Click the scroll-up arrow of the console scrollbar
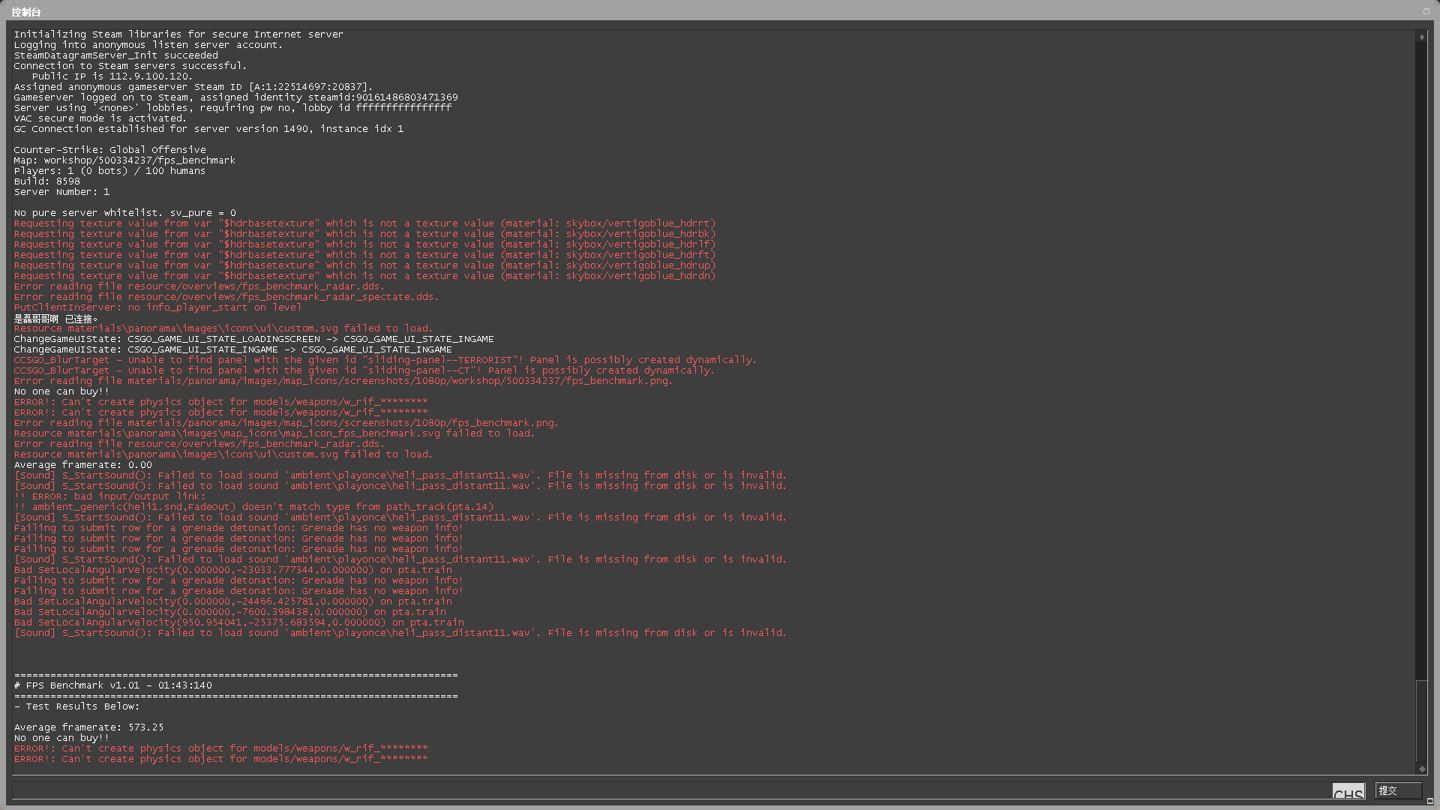The width and height of the screenshot is (1440, 810). tap(1421, 37)
